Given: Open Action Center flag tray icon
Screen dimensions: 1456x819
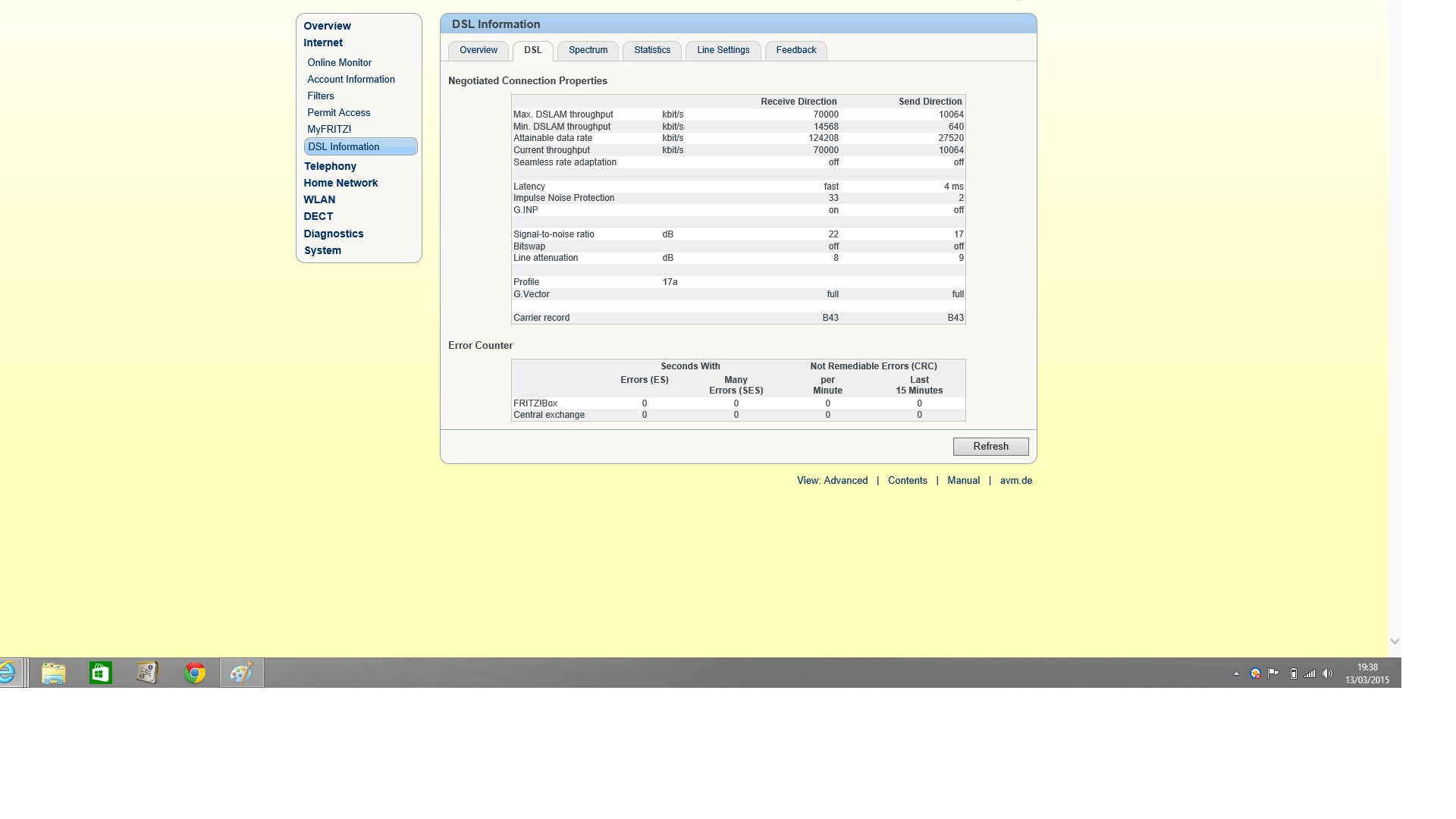Looking at the screenshot, I should [x=1273, y=673].
